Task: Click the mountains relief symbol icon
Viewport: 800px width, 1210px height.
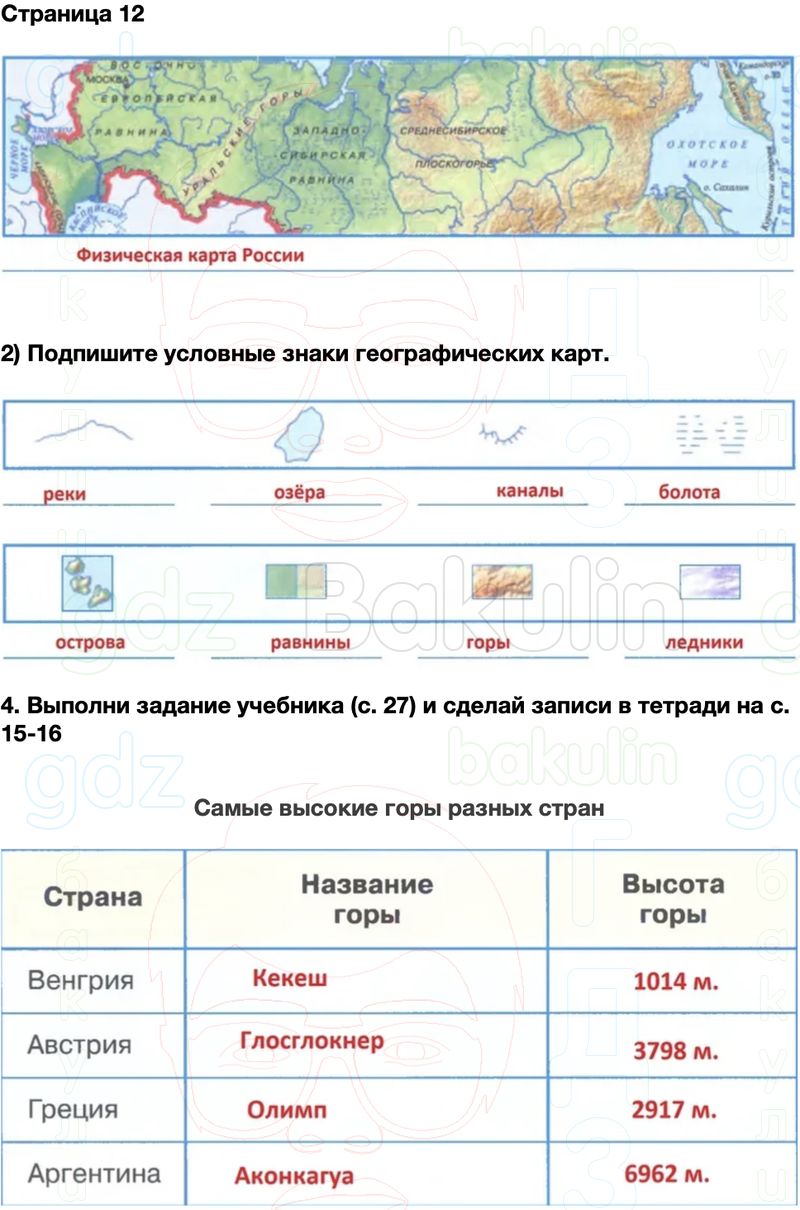Action: [502, 581]
